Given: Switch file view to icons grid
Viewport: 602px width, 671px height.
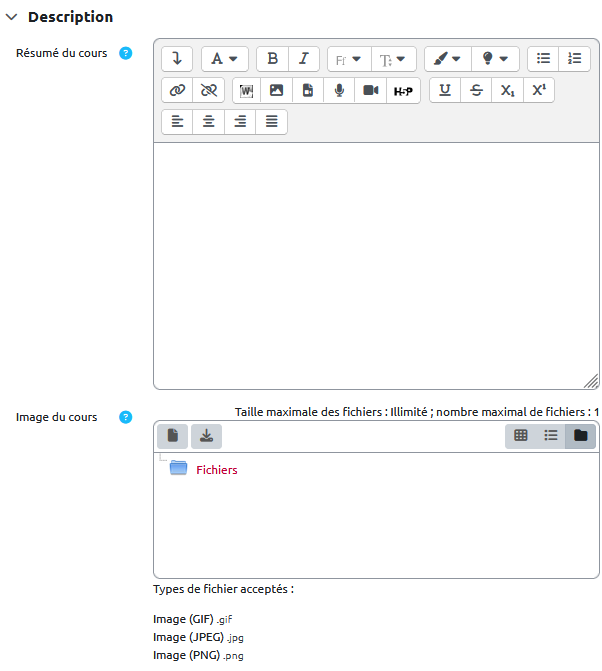Looking at the screenshot, I should (521, 435).
